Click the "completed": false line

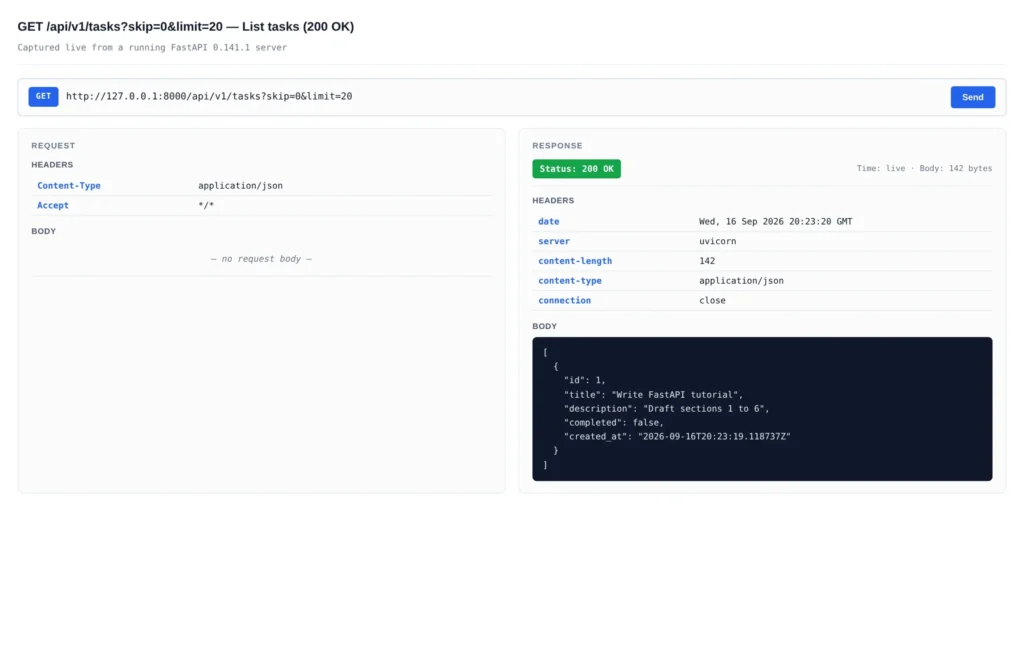613,422
